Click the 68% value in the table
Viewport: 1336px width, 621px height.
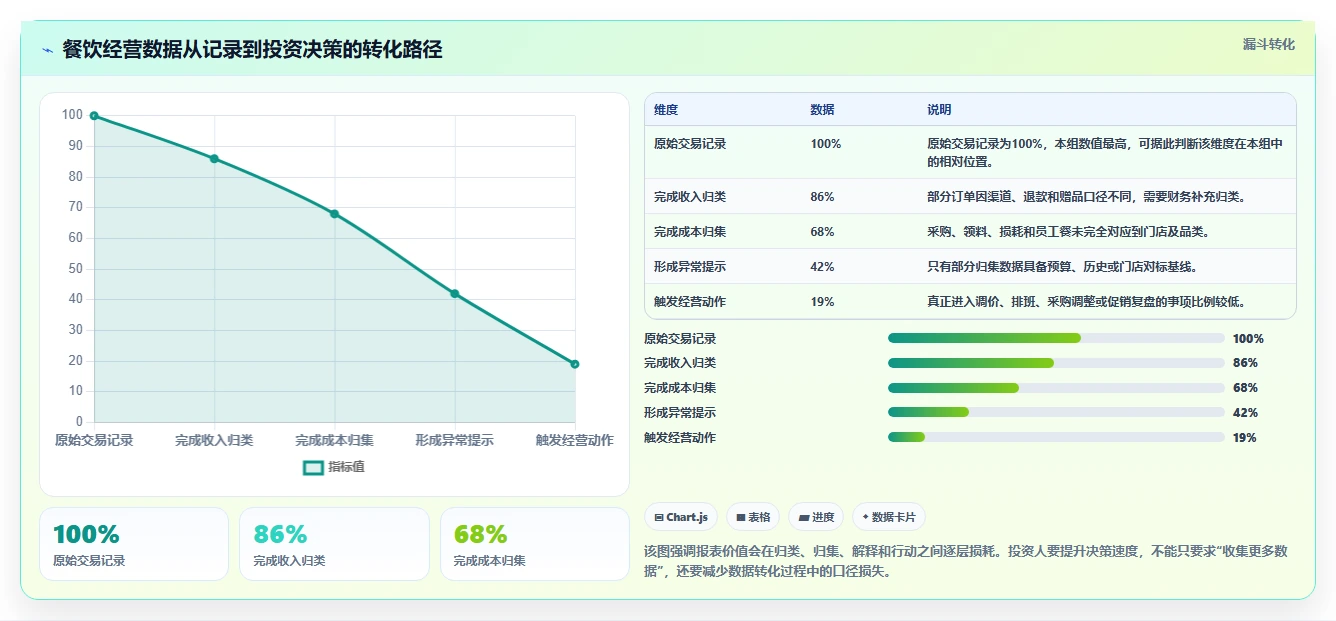[x=822, y=232]
